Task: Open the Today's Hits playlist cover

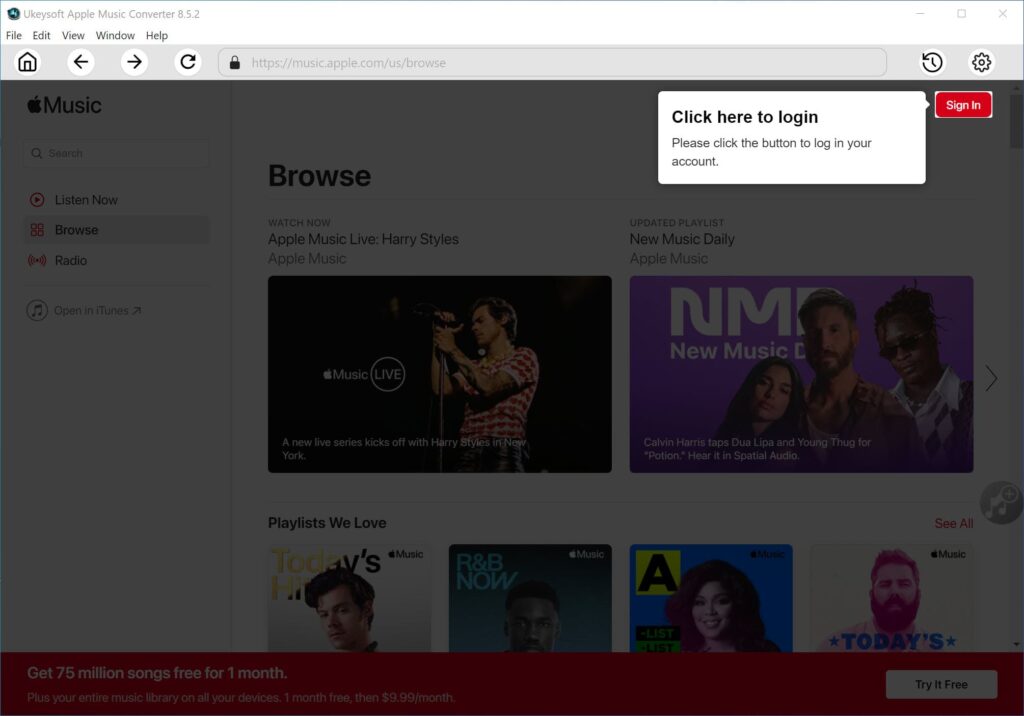Action: [x=349, y=598]
